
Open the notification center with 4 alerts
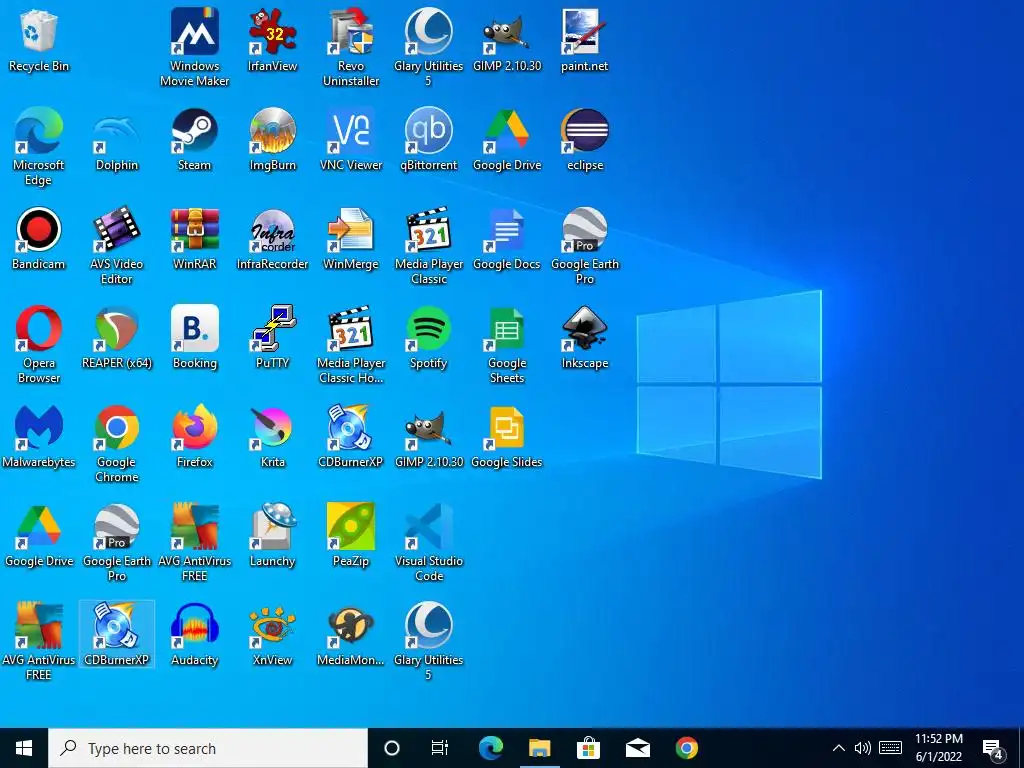coord(993,748)
